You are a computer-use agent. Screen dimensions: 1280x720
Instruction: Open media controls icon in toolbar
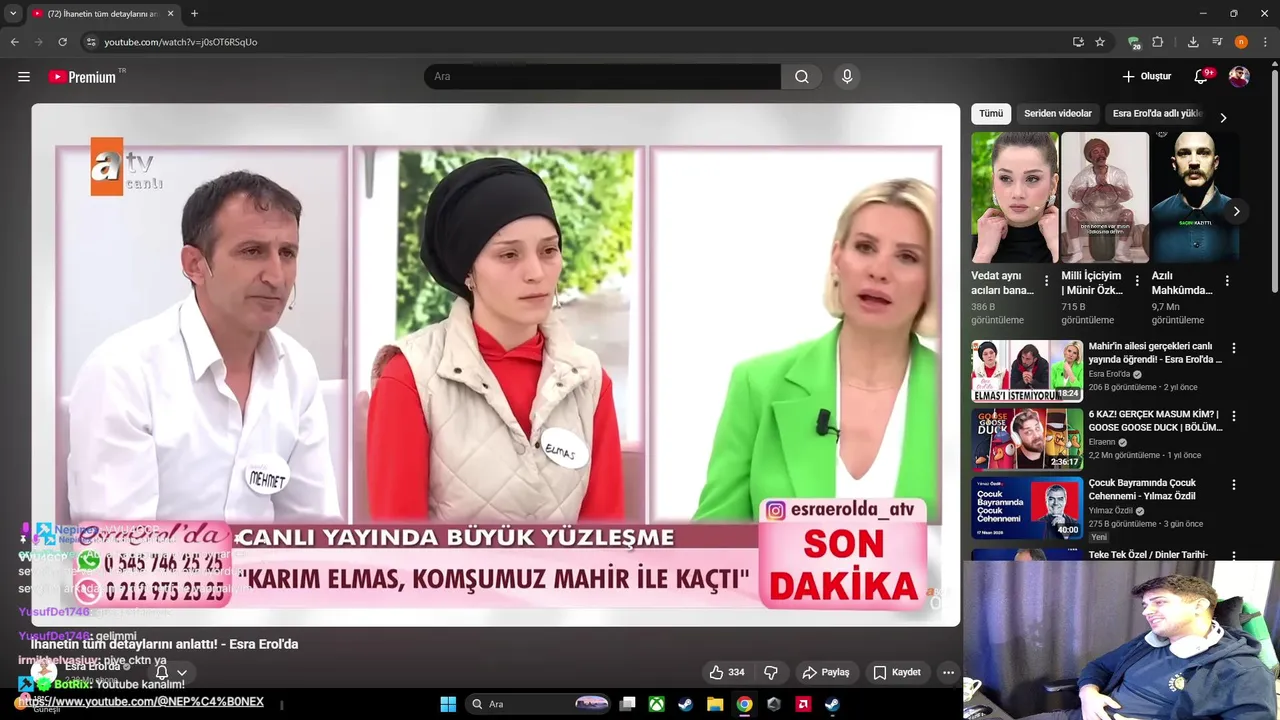[x=1217, y=42]
